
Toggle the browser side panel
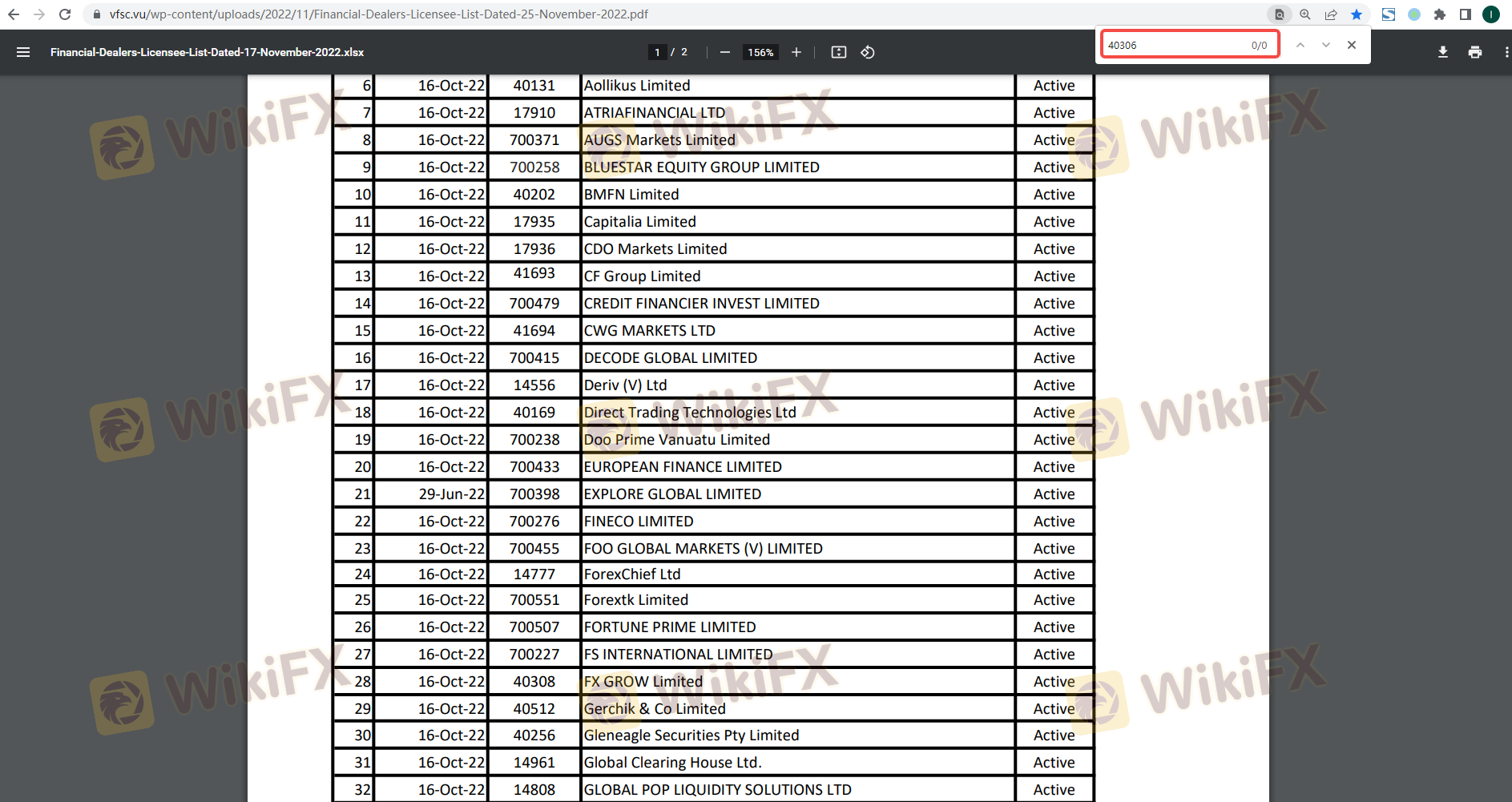point(1466,14)
